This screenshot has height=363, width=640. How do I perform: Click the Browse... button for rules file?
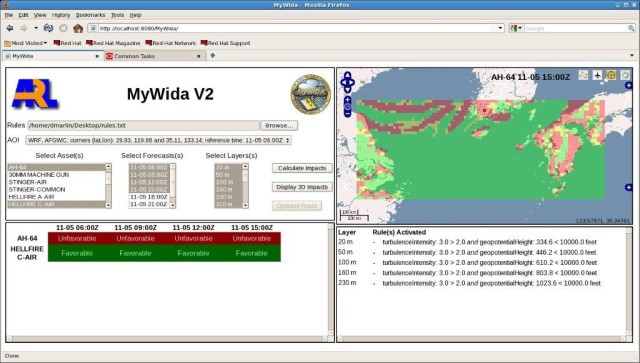click(x=279, y=125)
